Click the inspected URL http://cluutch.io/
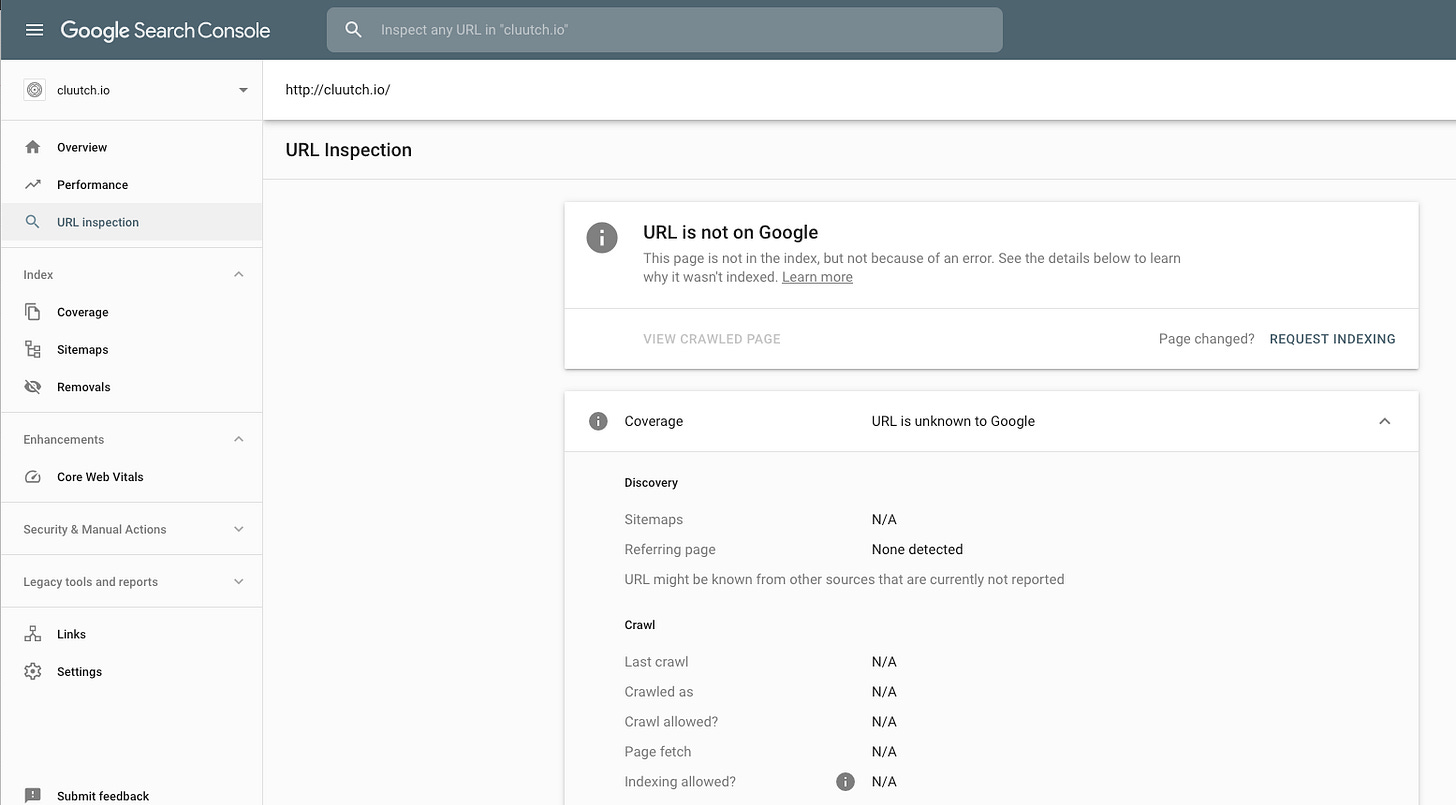The height and width of the screenshot is (805, 1456). (x=338, y=89)
